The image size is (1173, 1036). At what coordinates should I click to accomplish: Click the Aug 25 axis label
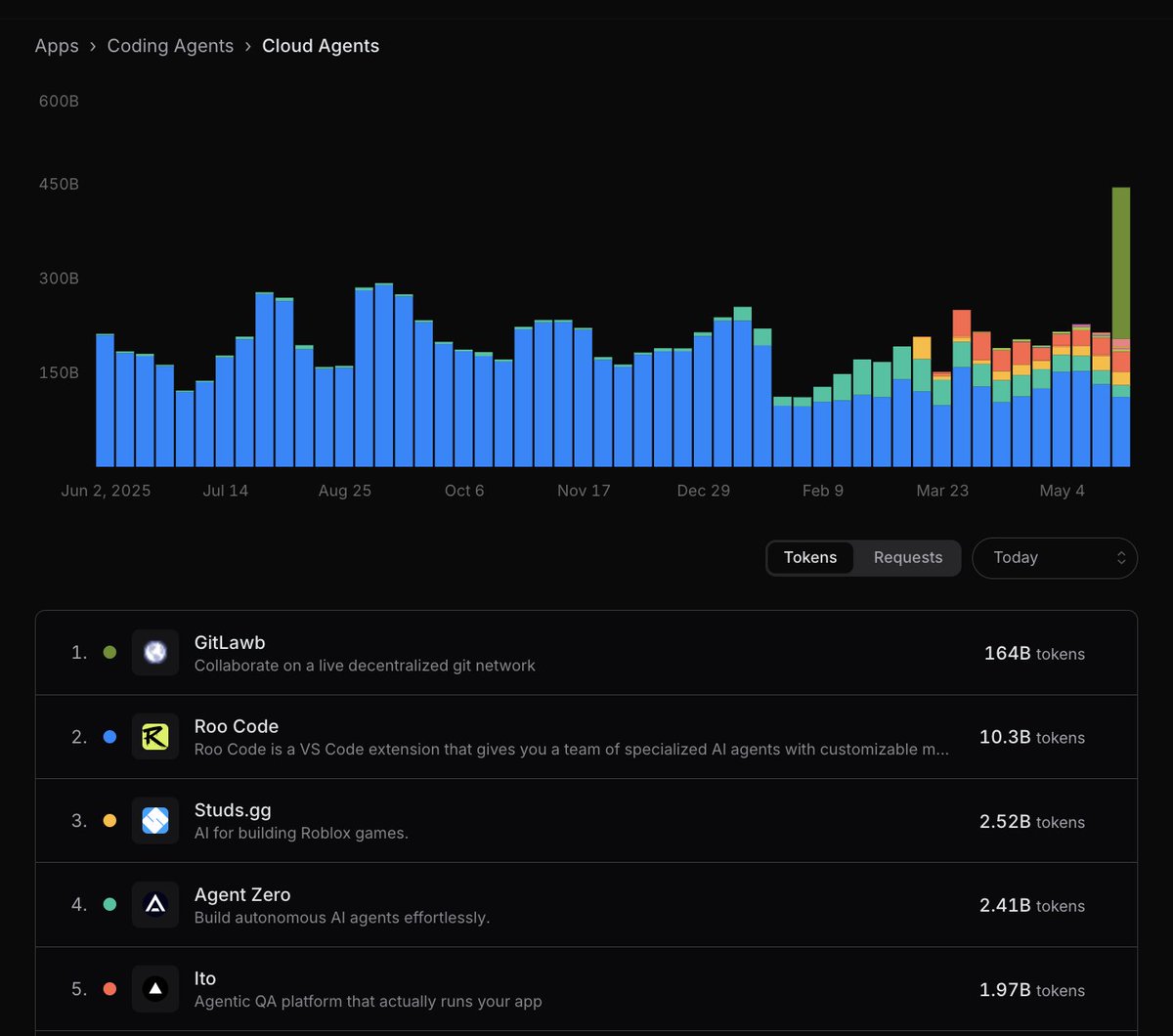pyautogui.click(x=345, y=491)
